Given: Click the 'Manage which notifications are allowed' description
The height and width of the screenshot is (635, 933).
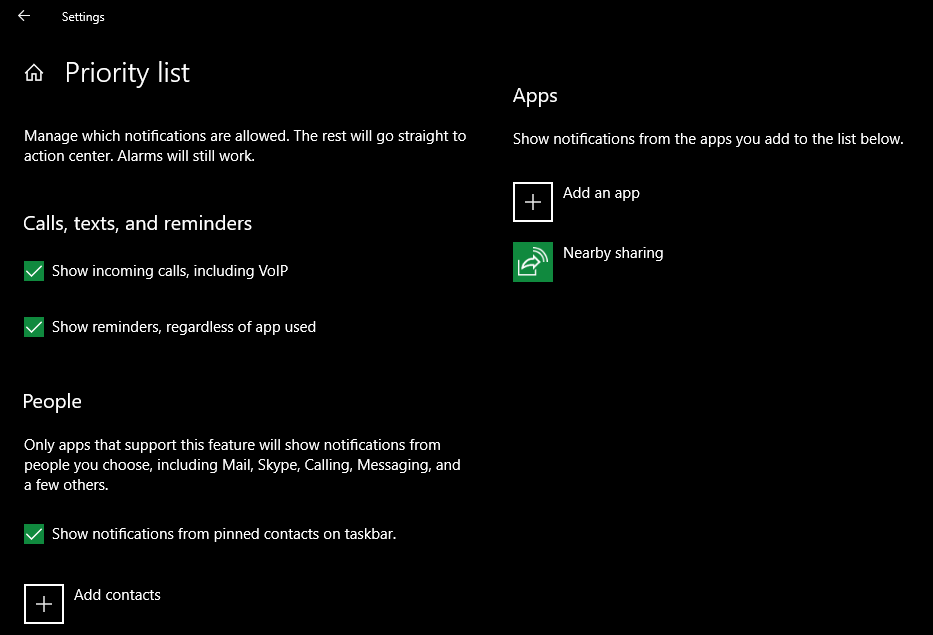Looking at the screenshot, I should (245, 146).
